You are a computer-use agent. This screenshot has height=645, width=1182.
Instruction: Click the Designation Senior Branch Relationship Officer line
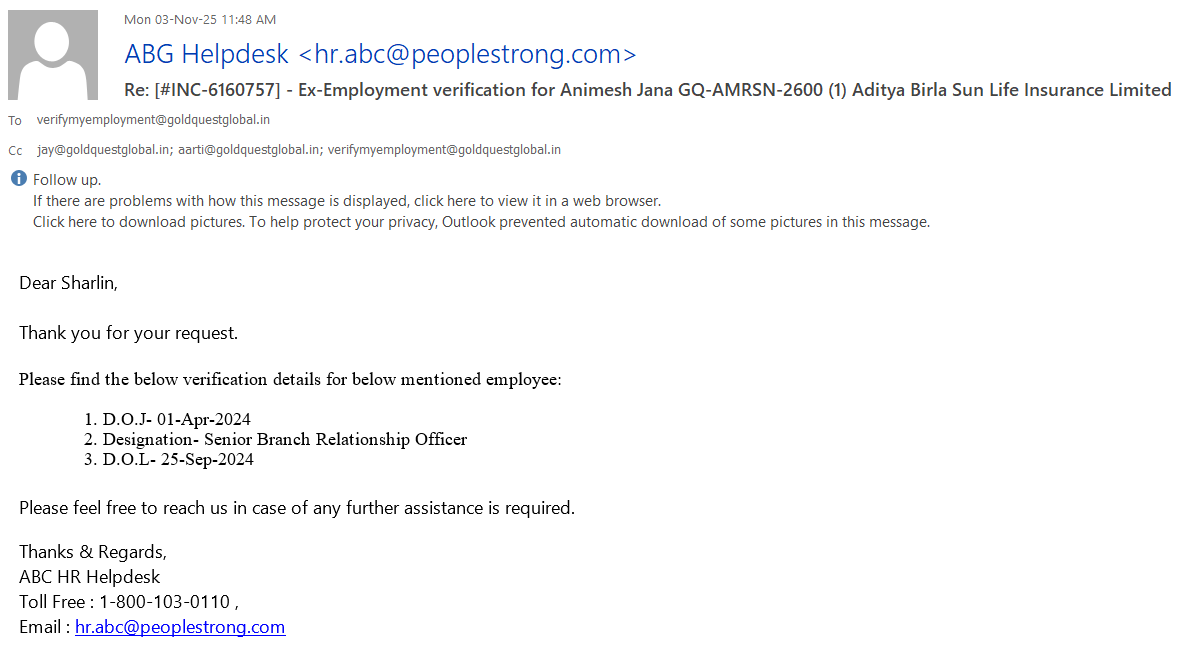[285, 439]
